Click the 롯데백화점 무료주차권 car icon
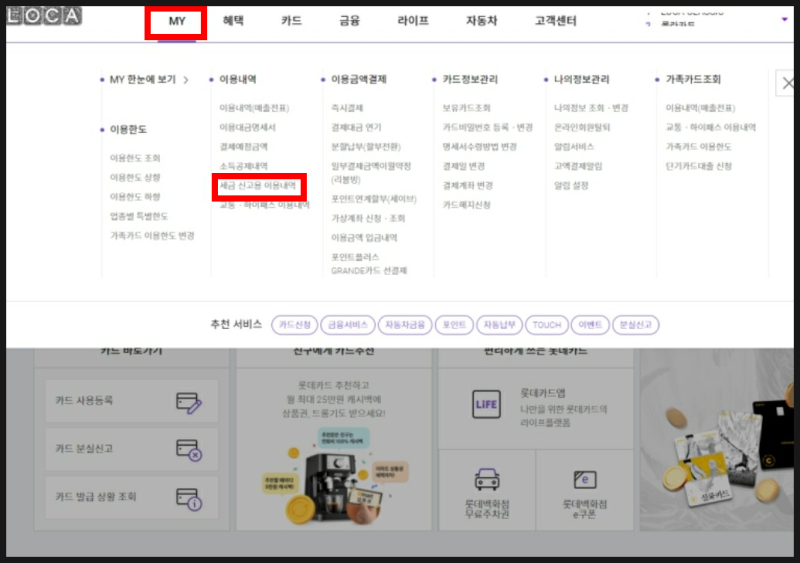The image size is (800, 563). [487, 479]
